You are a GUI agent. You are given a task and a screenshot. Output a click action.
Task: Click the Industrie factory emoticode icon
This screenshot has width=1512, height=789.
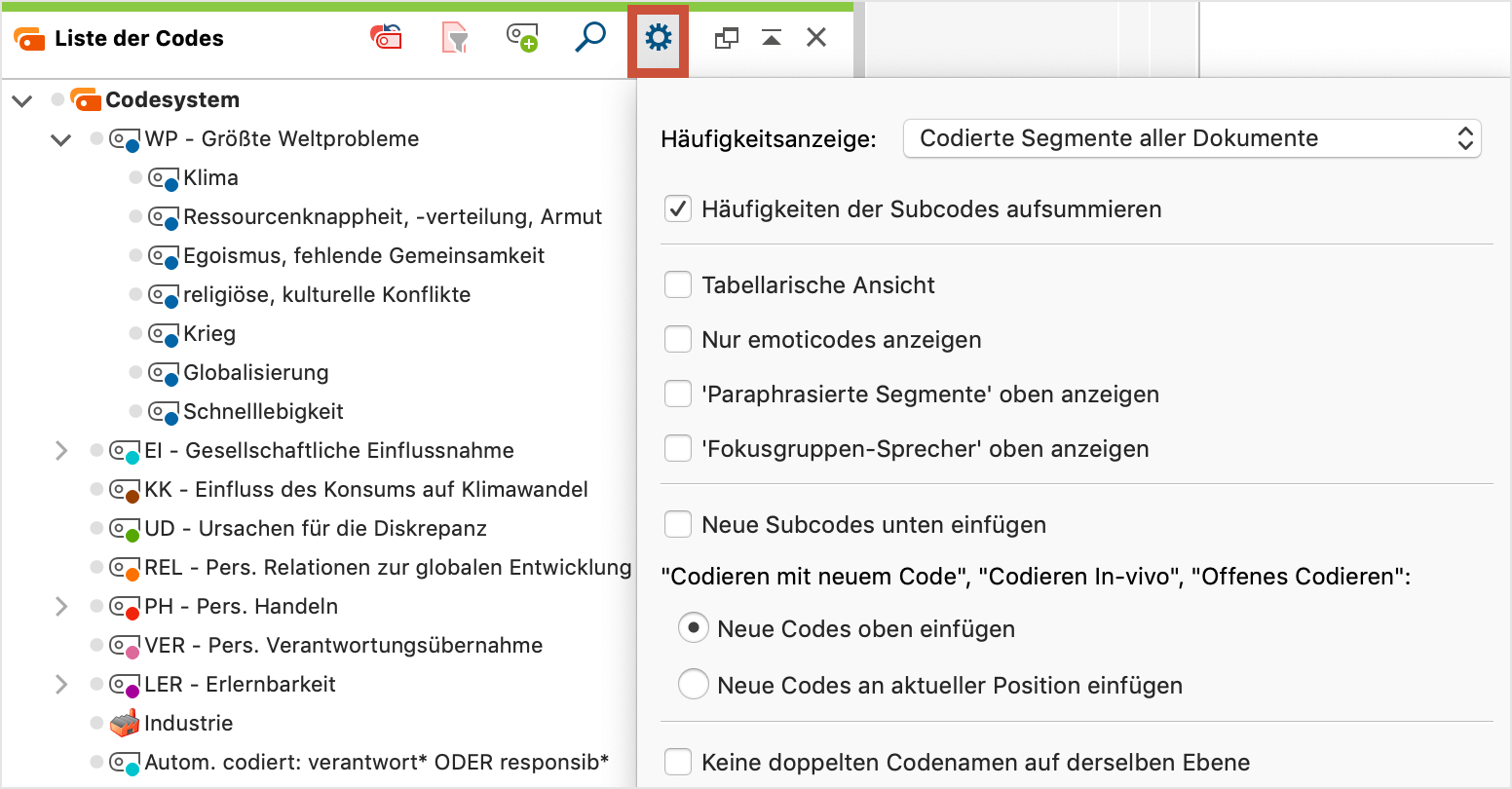[x=125, y=723]
